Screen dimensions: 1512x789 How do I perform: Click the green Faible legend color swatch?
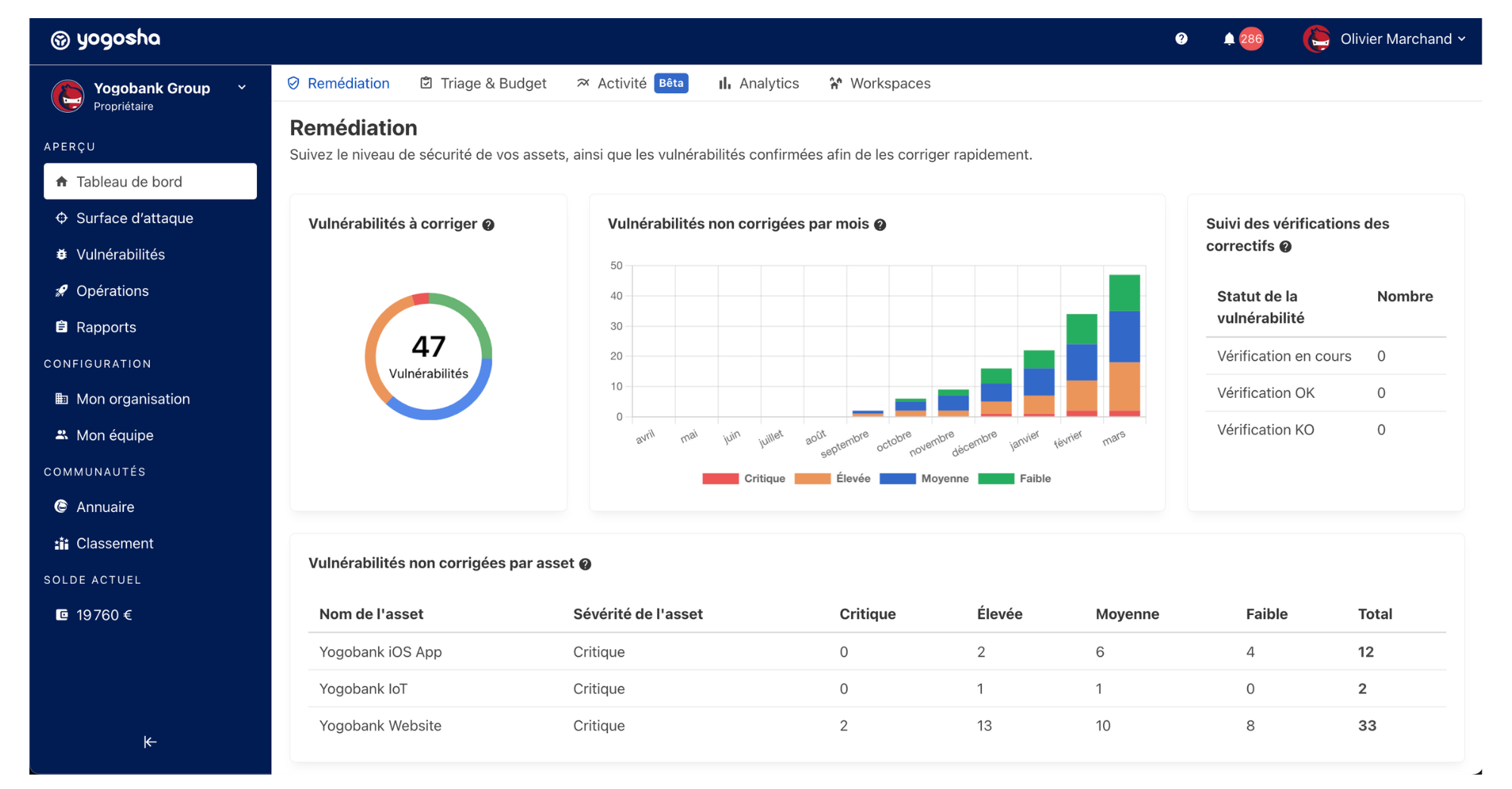pyautogui.click(x=996, y=479)
